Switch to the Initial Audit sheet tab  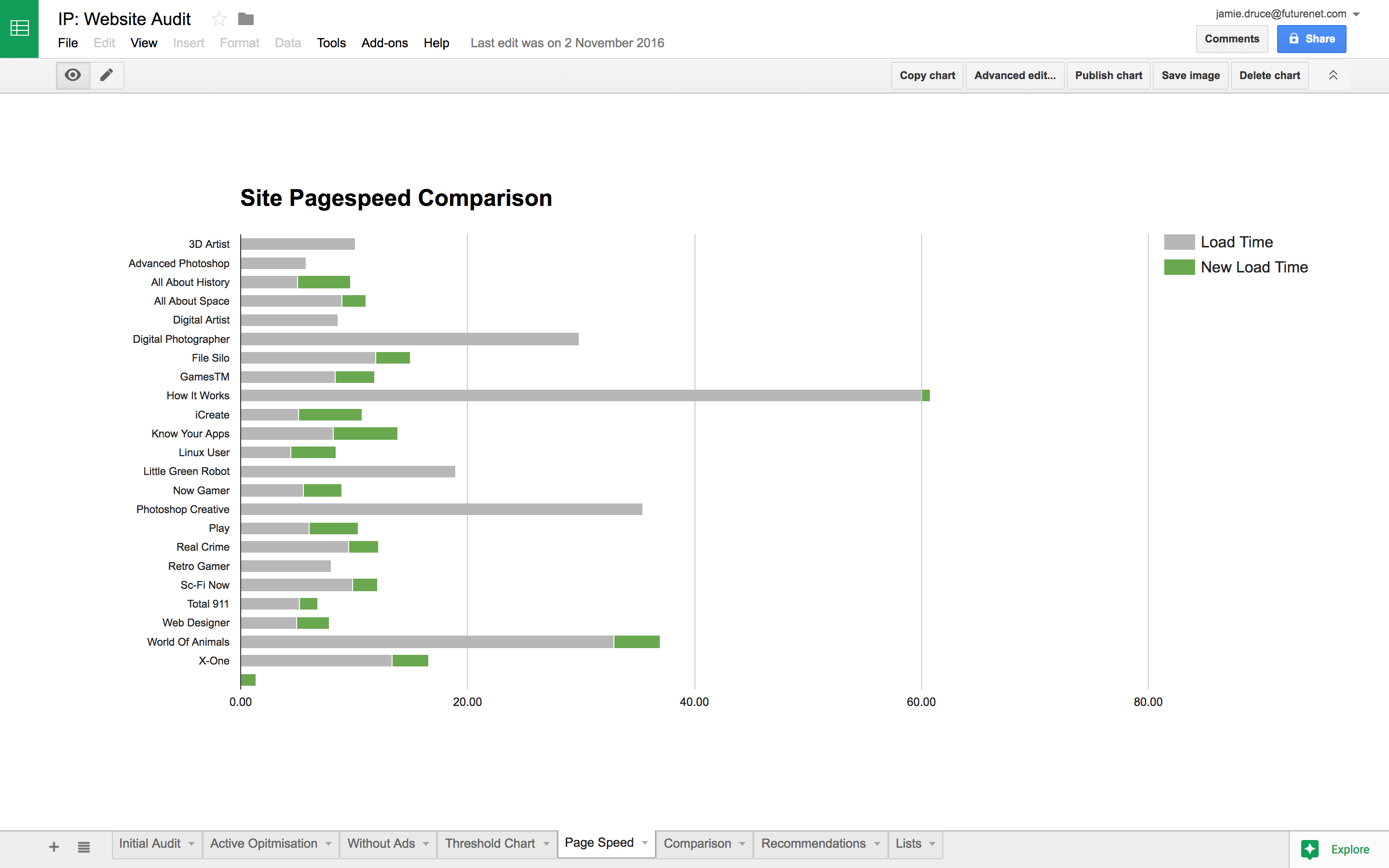(x=149, y=843)
